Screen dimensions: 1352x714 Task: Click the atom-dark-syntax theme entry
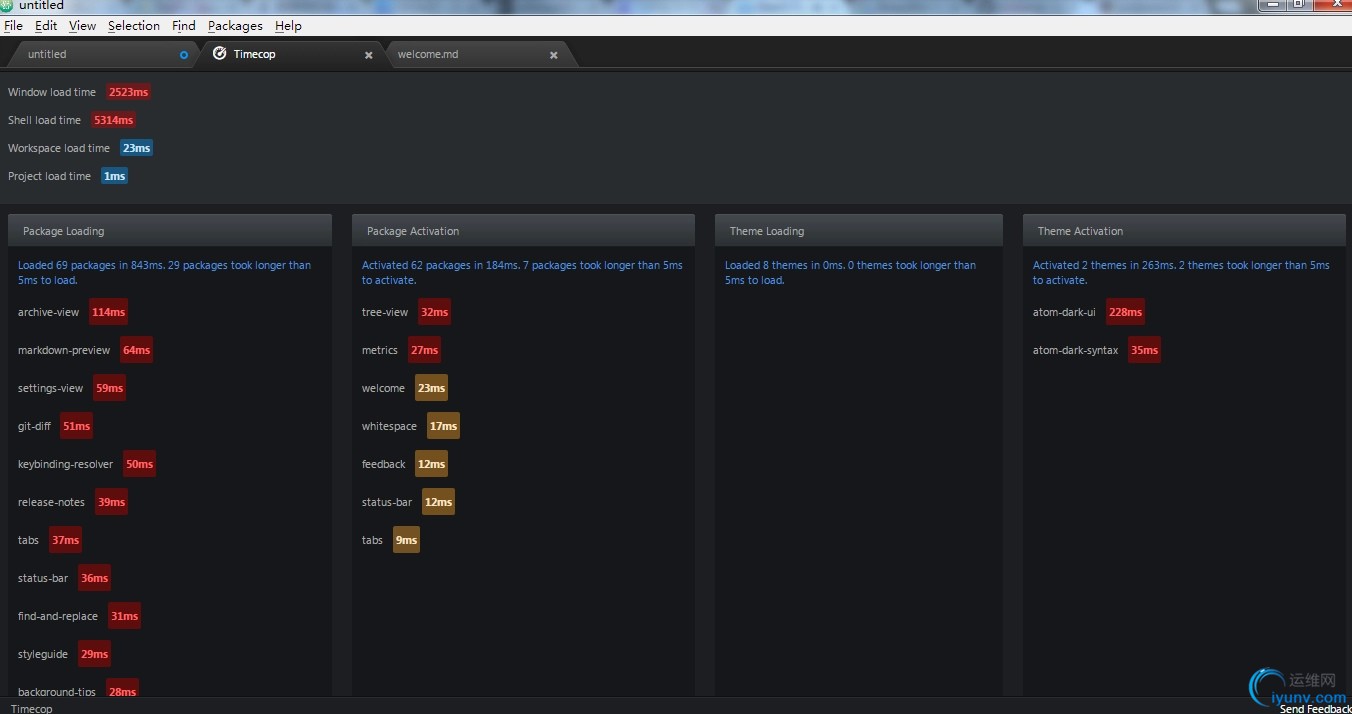tap(1096, 350)
